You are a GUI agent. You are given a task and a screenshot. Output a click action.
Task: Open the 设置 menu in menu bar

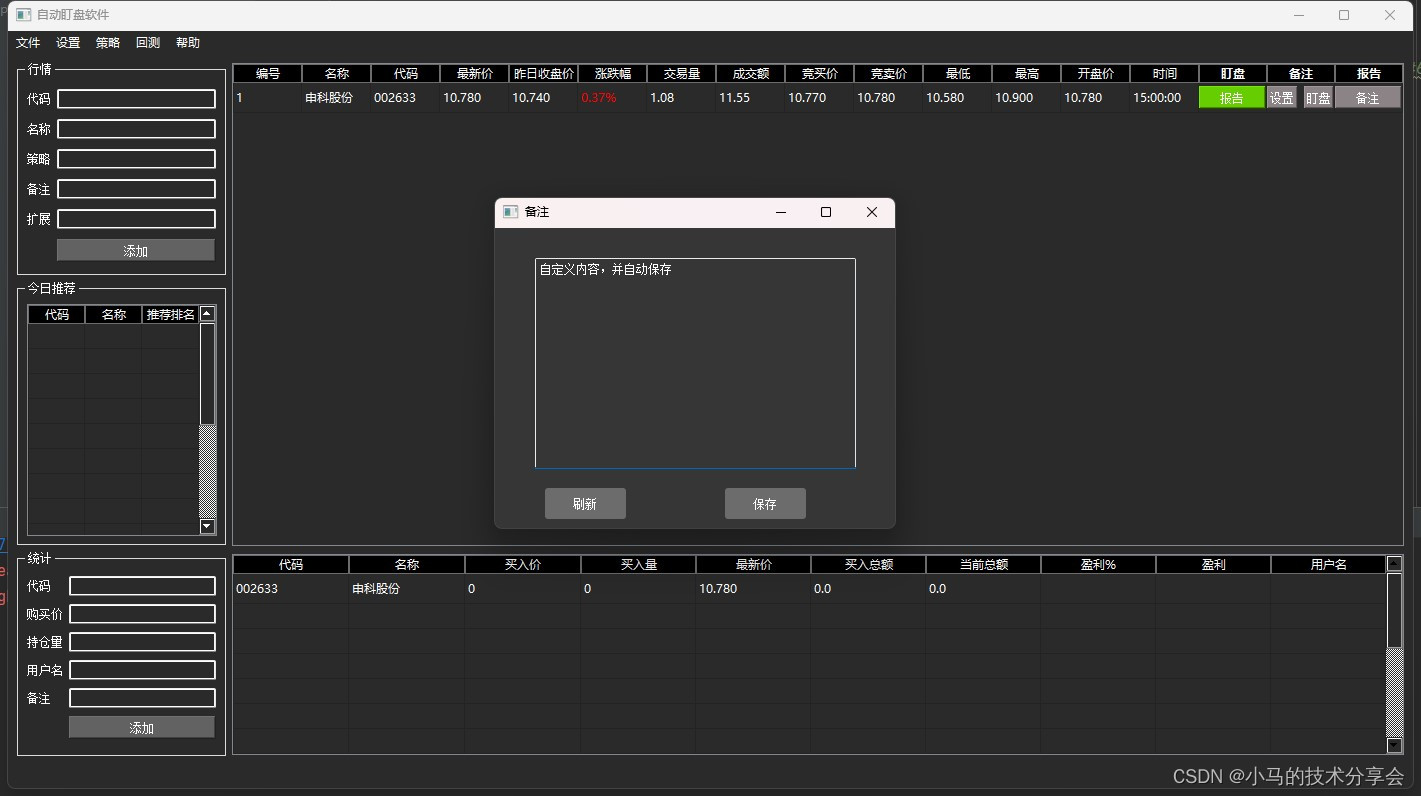coord(68,43)
